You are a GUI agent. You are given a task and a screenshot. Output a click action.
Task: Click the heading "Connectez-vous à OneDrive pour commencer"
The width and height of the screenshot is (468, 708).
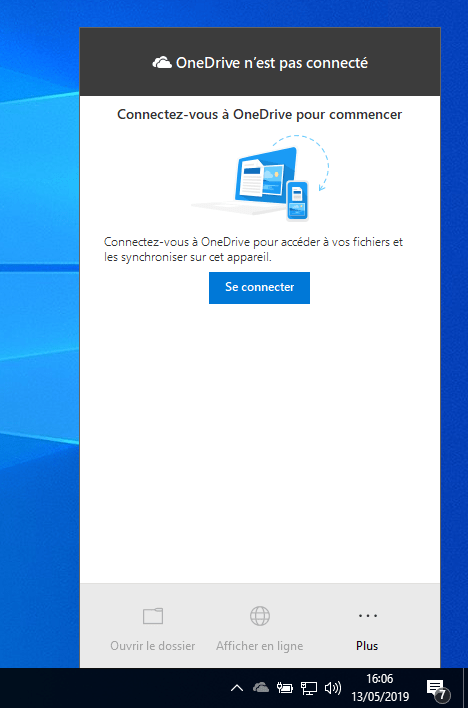tap(260, 115)
